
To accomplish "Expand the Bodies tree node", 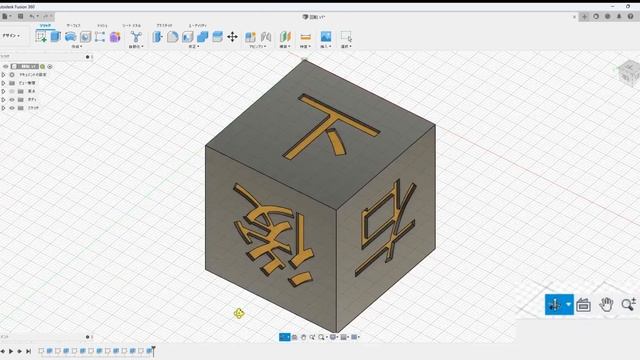I will coord(3,100).
